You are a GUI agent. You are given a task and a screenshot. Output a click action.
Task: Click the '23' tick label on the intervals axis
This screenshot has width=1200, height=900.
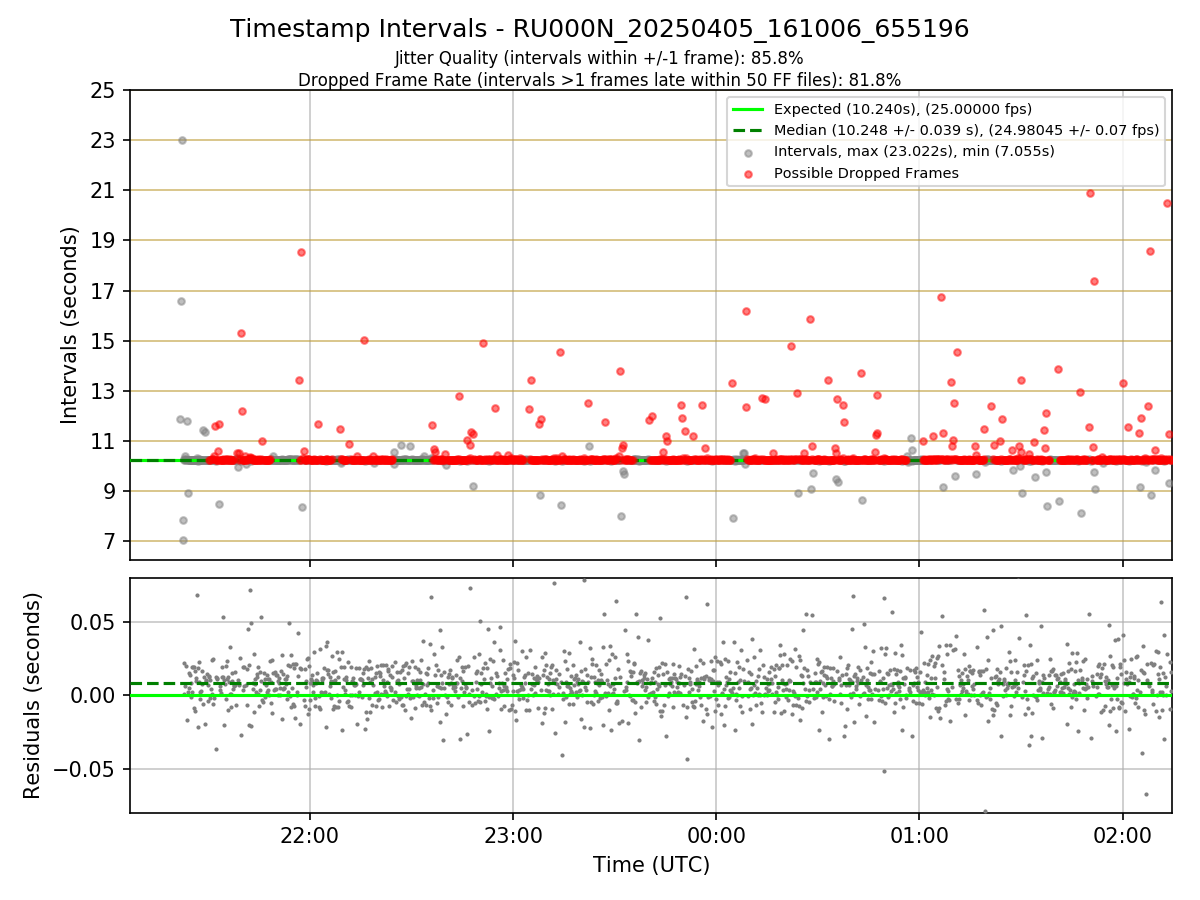point(103,140)
